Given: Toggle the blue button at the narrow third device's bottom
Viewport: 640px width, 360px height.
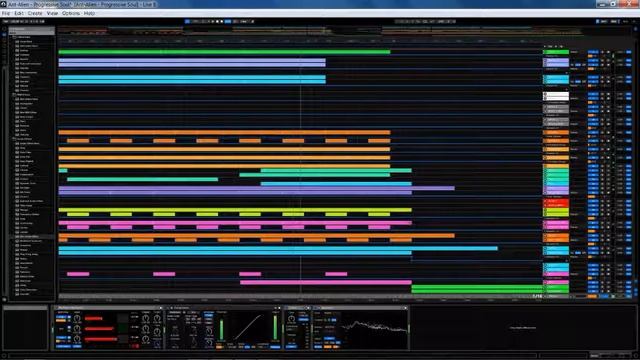Looking at the screenshot, I should (x=291, y=347).
